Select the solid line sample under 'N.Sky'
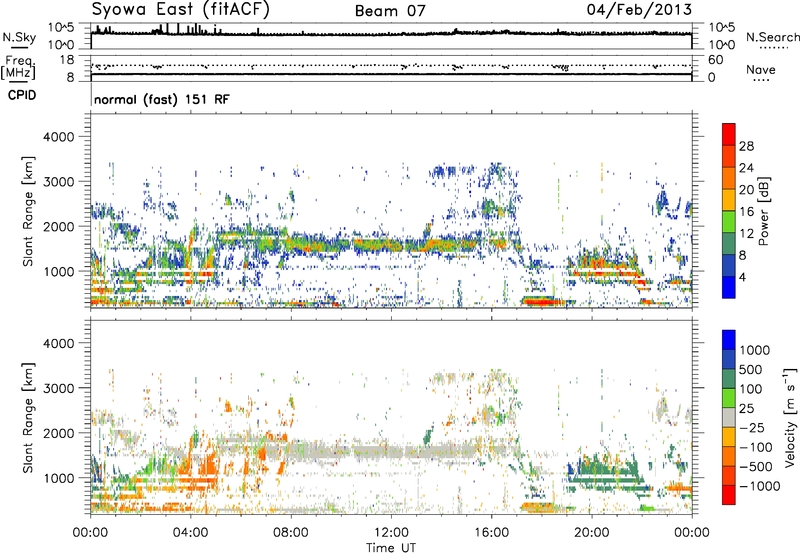This screenshot has width=800, height=554. pyautogui.click(x=19, y=47)
